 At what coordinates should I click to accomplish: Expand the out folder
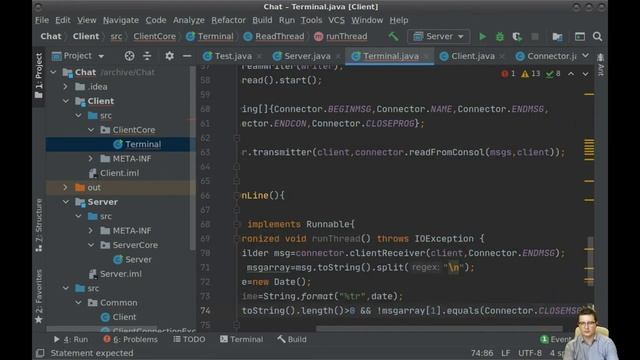66,187
